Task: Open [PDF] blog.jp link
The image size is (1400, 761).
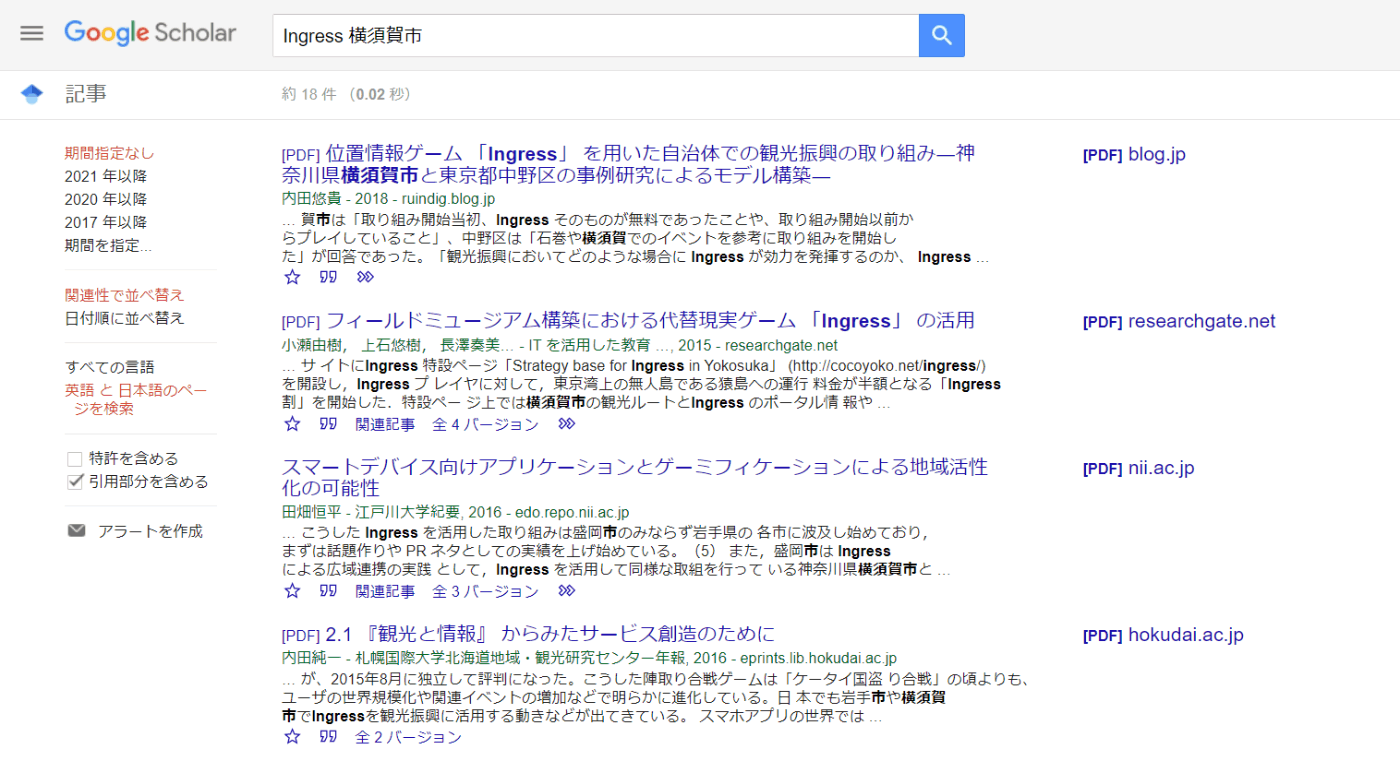Action: coord(1134,155)
